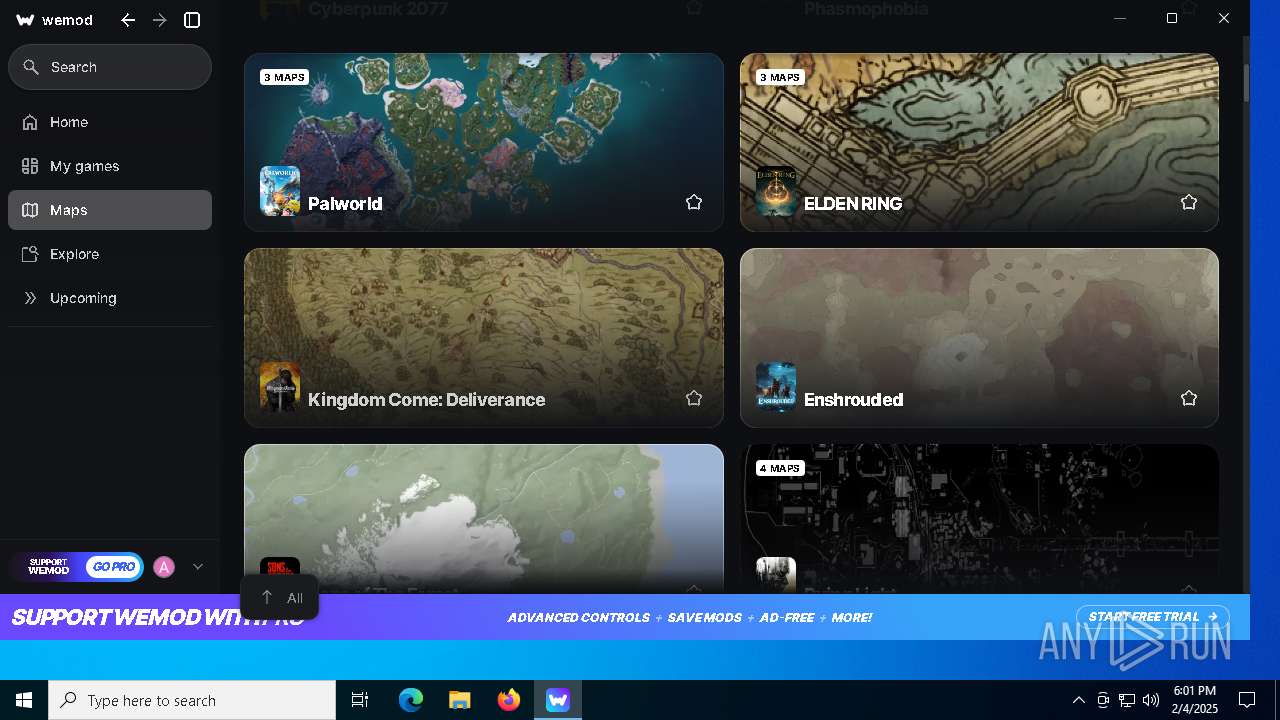Open the Windows Start menu
This screenshot has width=1280, height=720.
(24, 700)
